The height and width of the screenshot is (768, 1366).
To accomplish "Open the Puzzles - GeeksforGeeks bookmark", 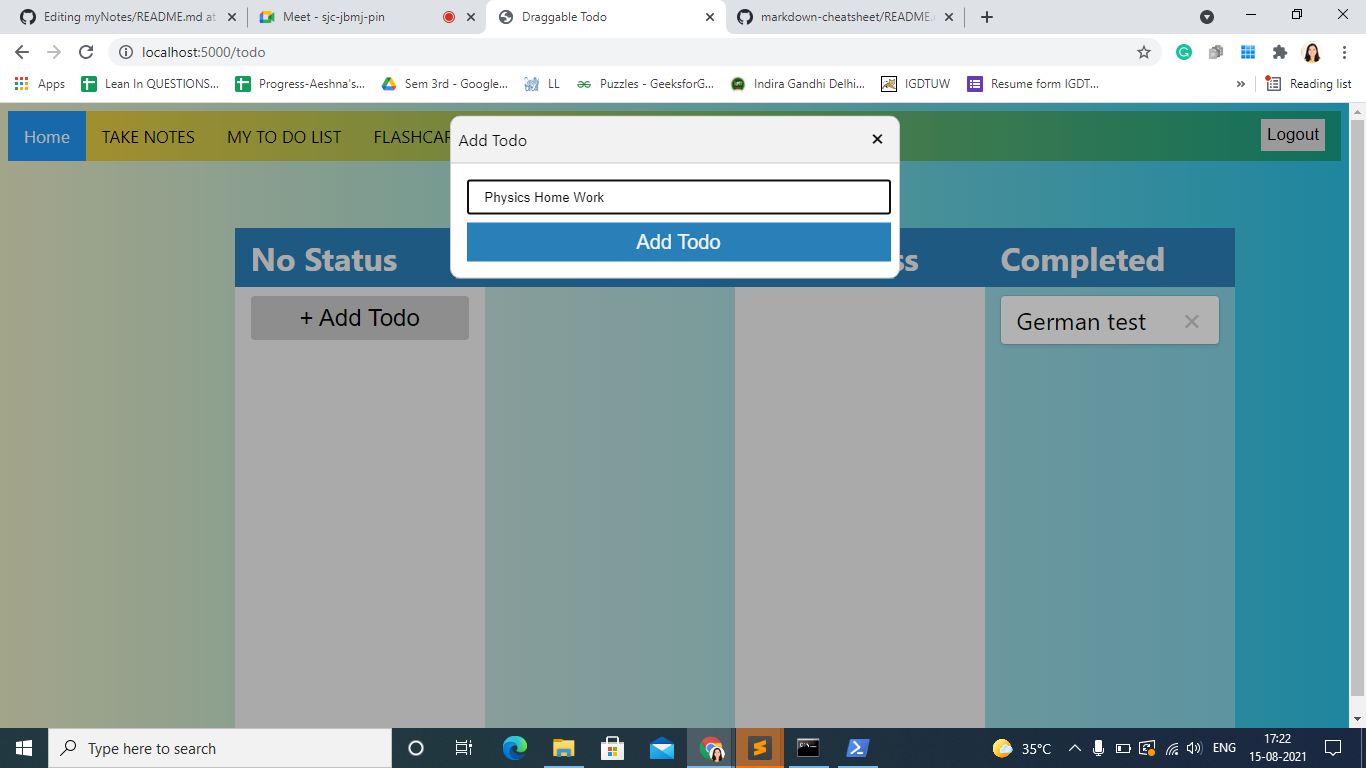I will click(645, 84).
